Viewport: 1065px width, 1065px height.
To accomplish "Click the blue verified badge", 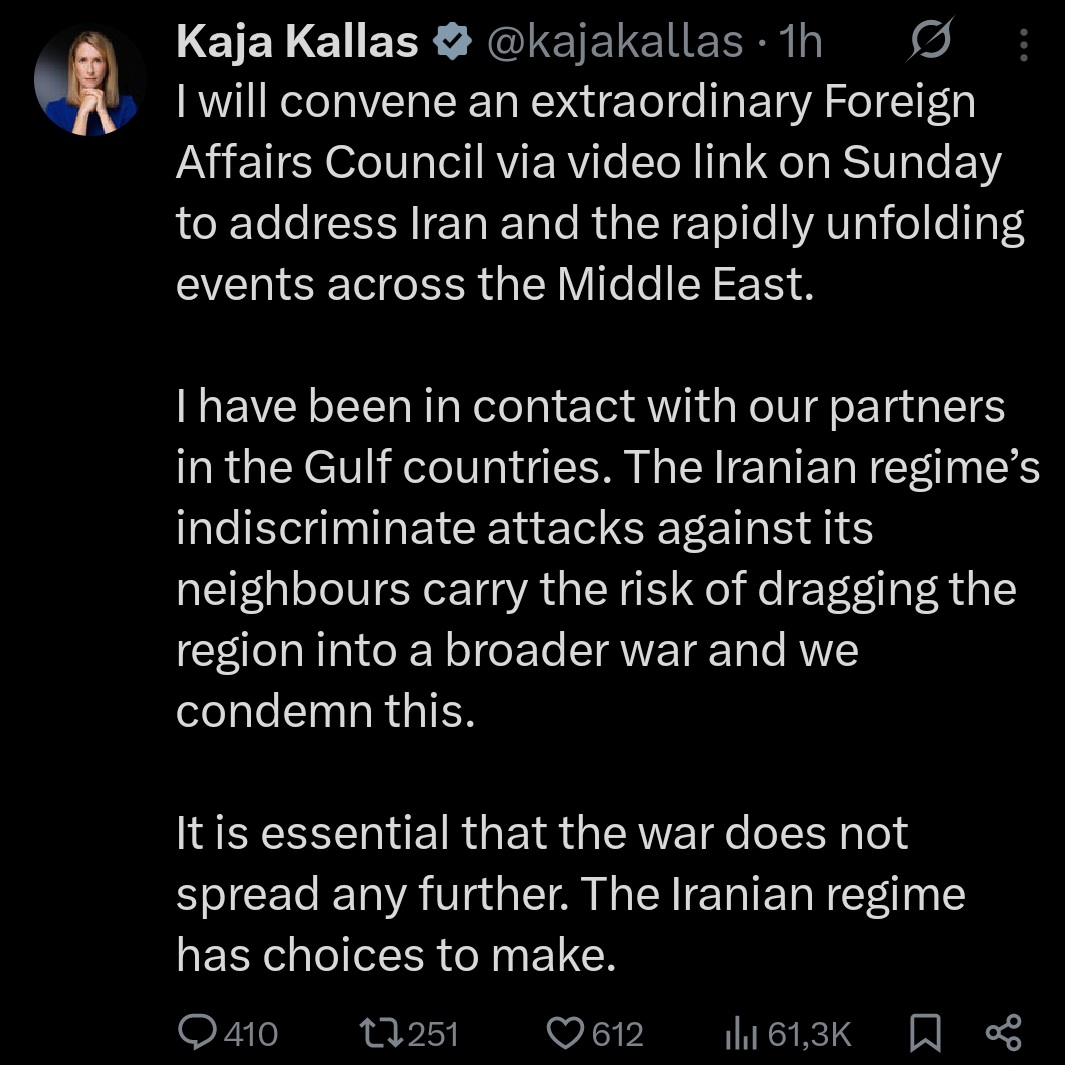I will (451, 42).
